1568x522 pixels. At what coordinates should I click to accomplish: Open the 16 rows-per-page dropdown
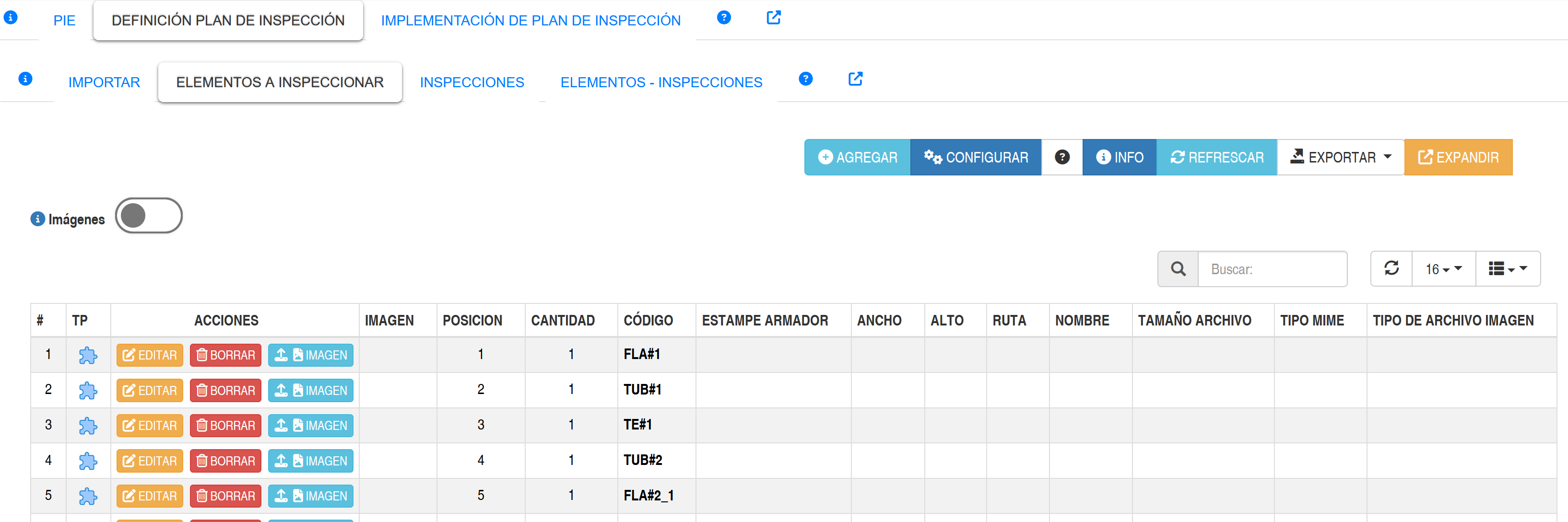(x=1443, y=269)
